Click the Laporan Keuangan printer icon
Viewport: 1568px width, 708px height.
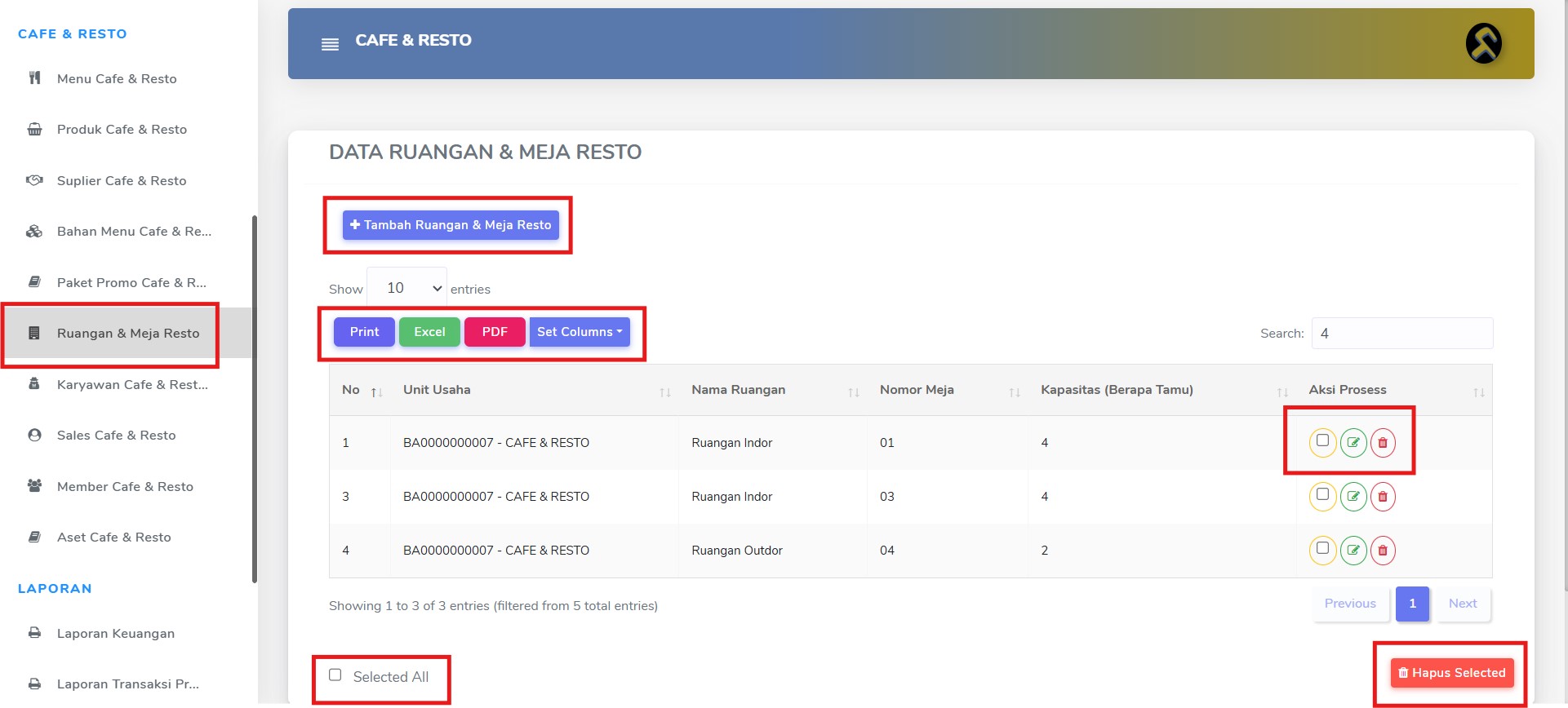tap(34, 632)
